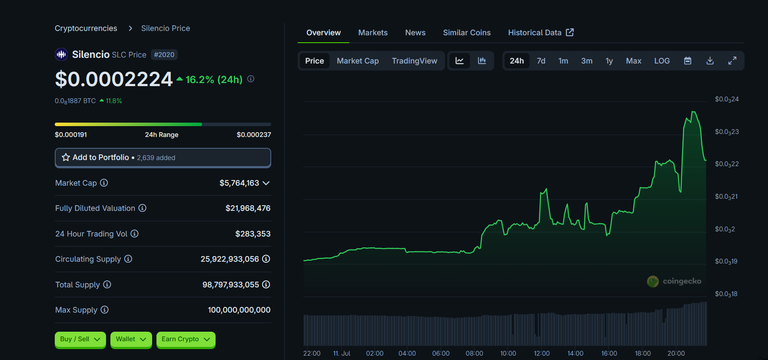This screenshot has height=360, width=768.
Task: Toggle the LOG scale option
Action: (662, 61)
